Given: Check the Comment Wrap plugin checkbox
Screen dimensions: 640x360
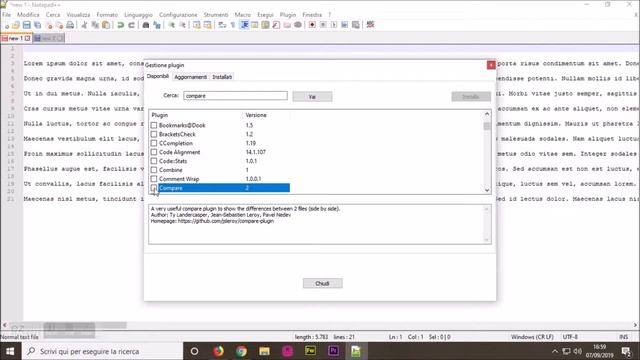Looking at the screenshot, I should click(x=154, y=179).
